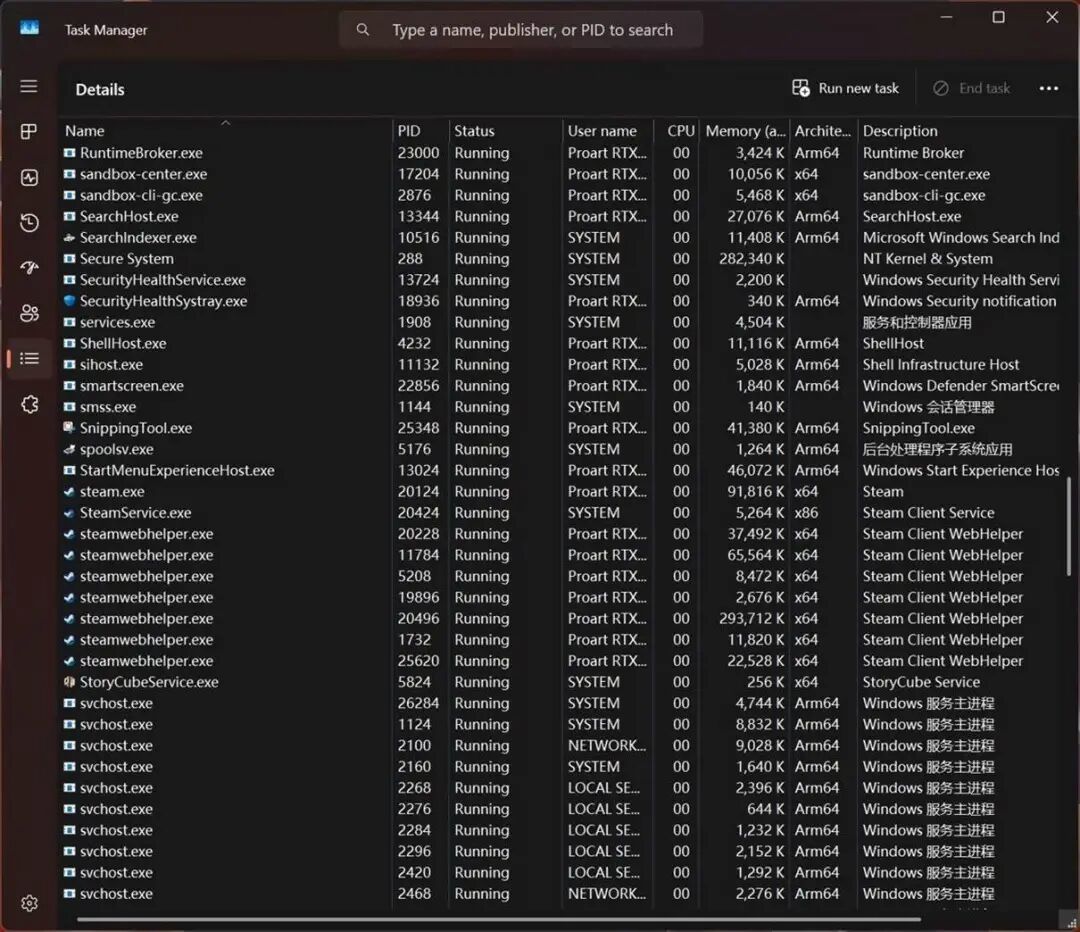Open the Performance page icon
The height and width of the screenshot is (932, 1080).
tap(29, 178)
